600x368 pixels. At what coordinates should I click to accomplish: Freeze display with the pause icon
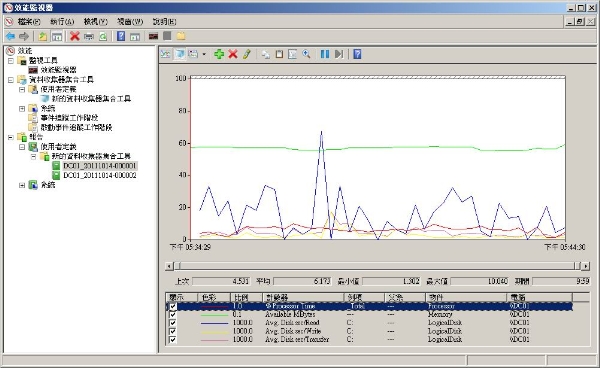point(325,54)
